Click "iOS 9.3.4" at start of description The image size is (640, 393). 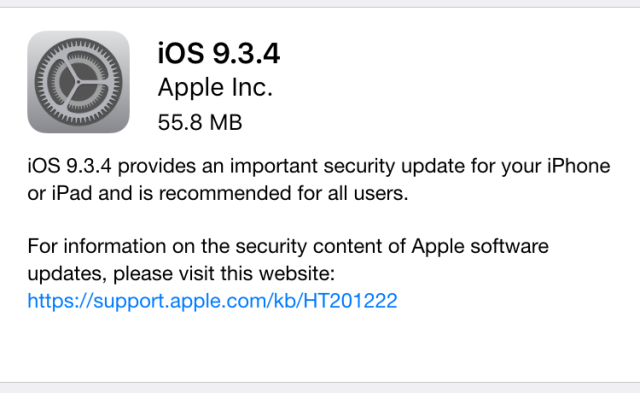point(69,166)
